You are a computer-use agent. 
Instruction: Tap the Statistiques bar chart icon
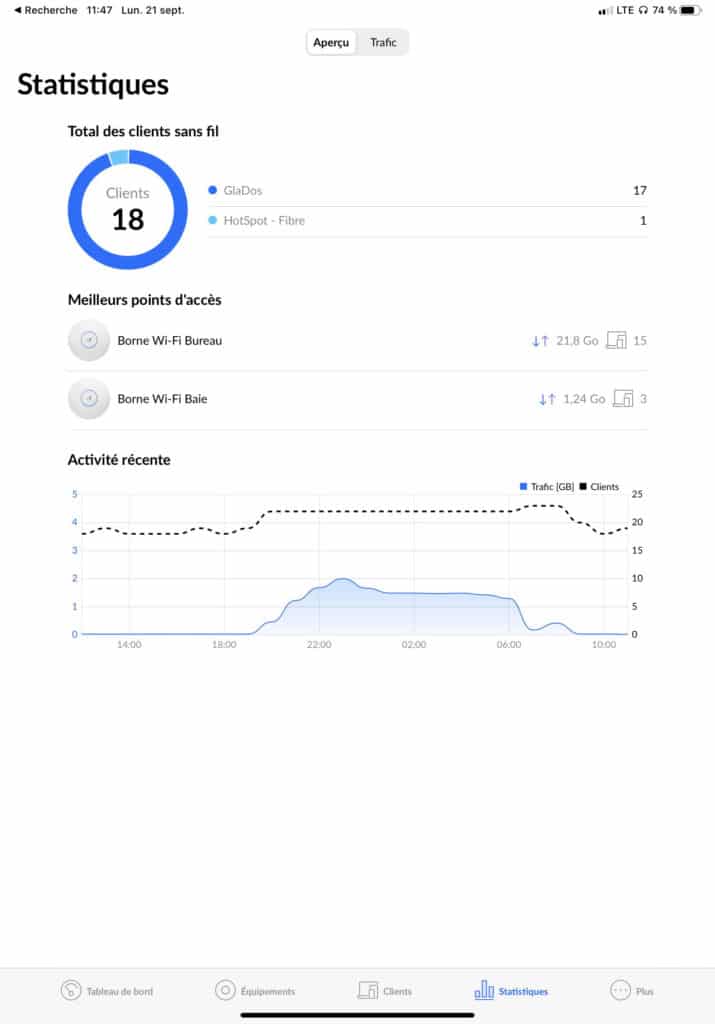click(x=484, y=990)
